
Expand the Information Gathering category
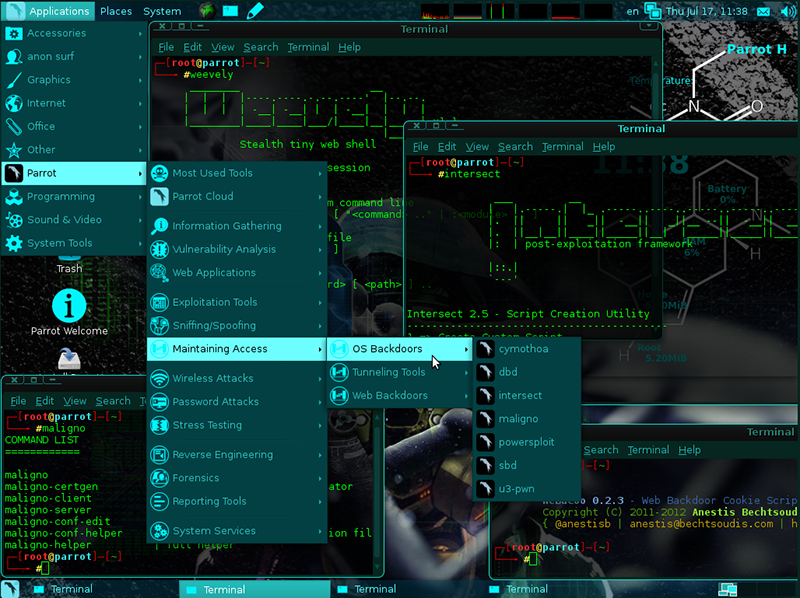pos(226,226)
